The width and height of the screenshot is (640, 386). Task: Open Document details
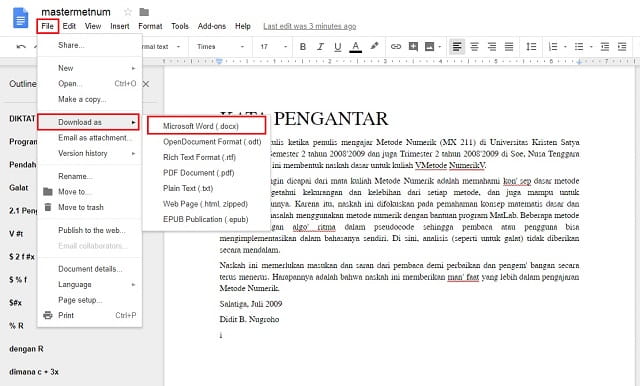click(x=89, y=269)
